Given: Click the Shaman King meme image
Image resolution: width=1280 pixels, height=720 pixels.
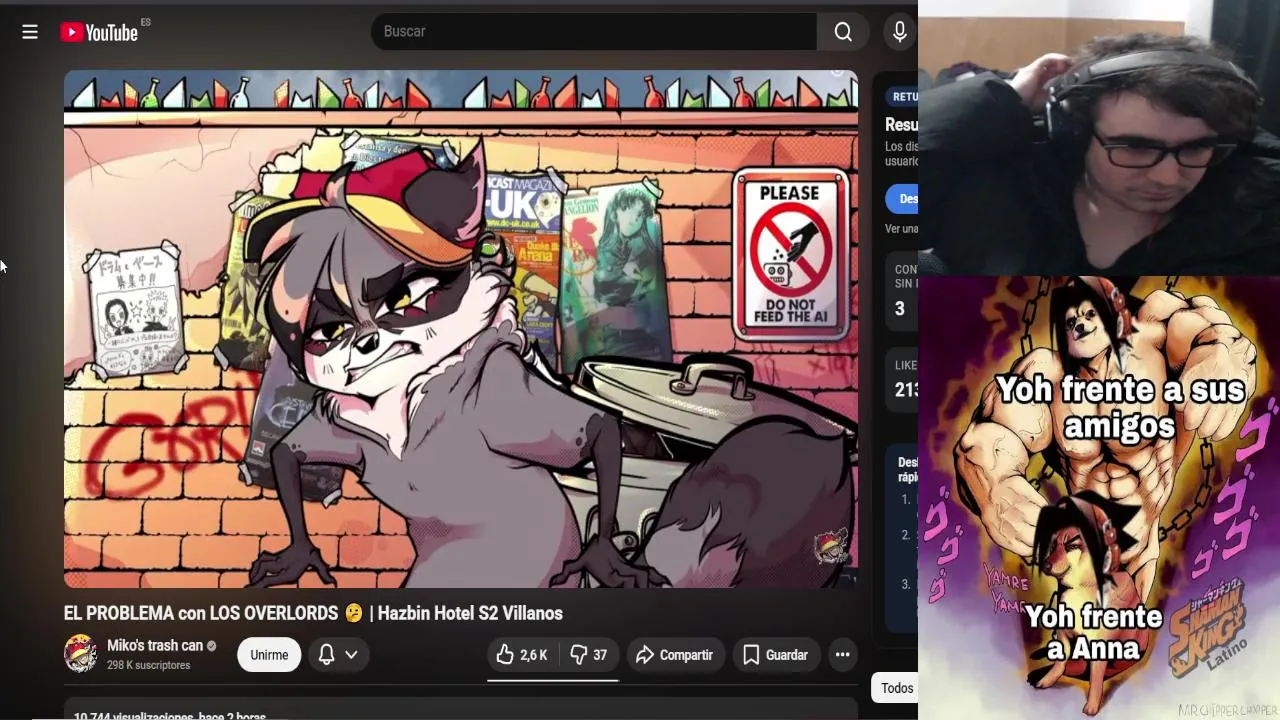Looking at the screenshot, I should click(1099, 498).
